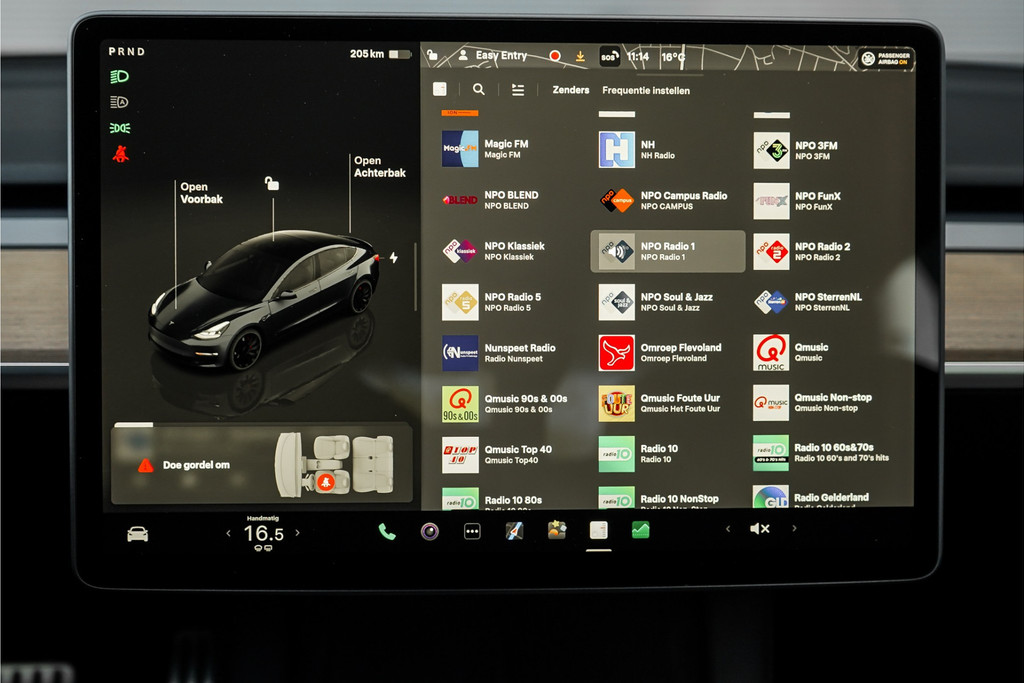Tap the dashcam recording indicator
The width and height of the screenshot is (1024, 683).
(554, 56)
